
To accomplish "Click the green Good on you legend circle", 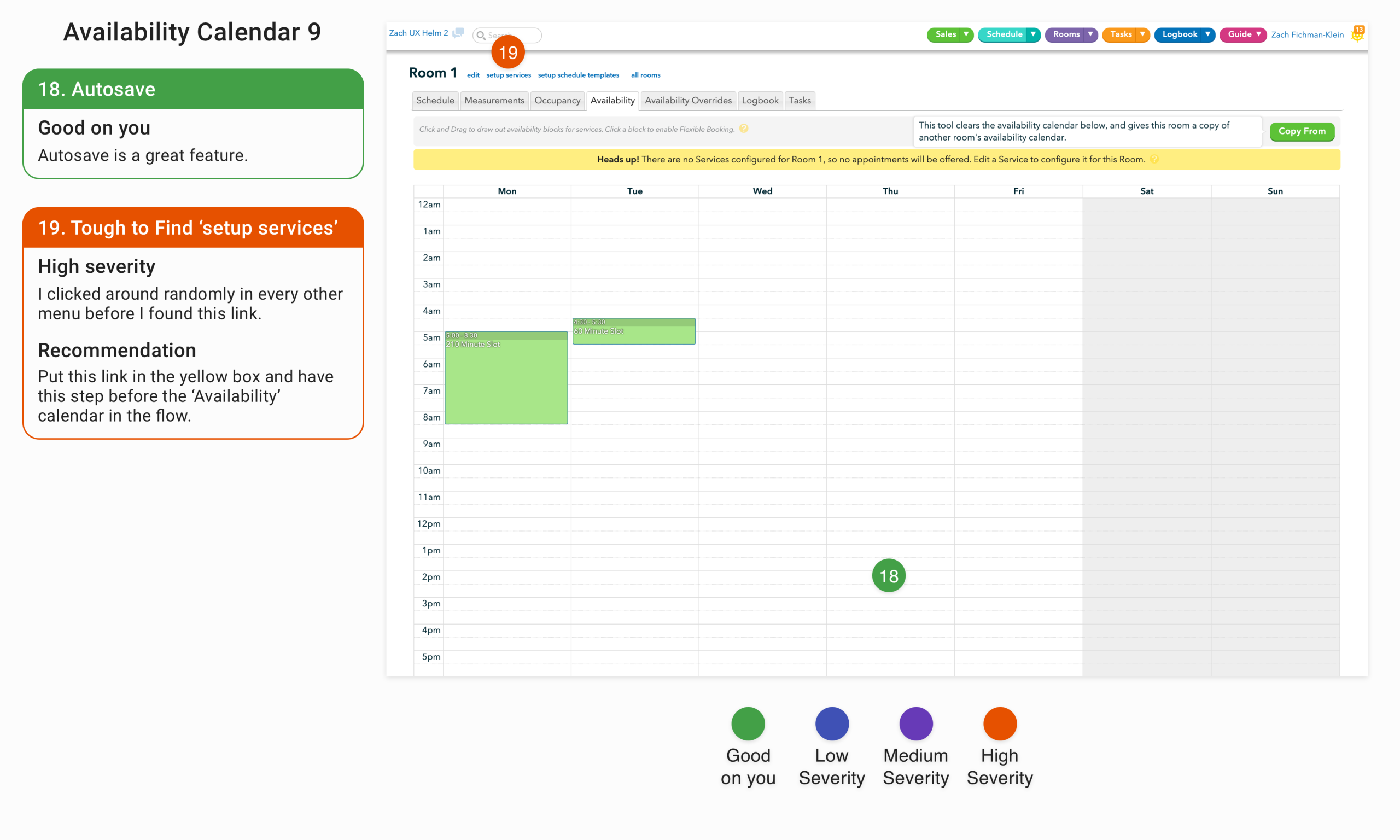I will point(748,724).
